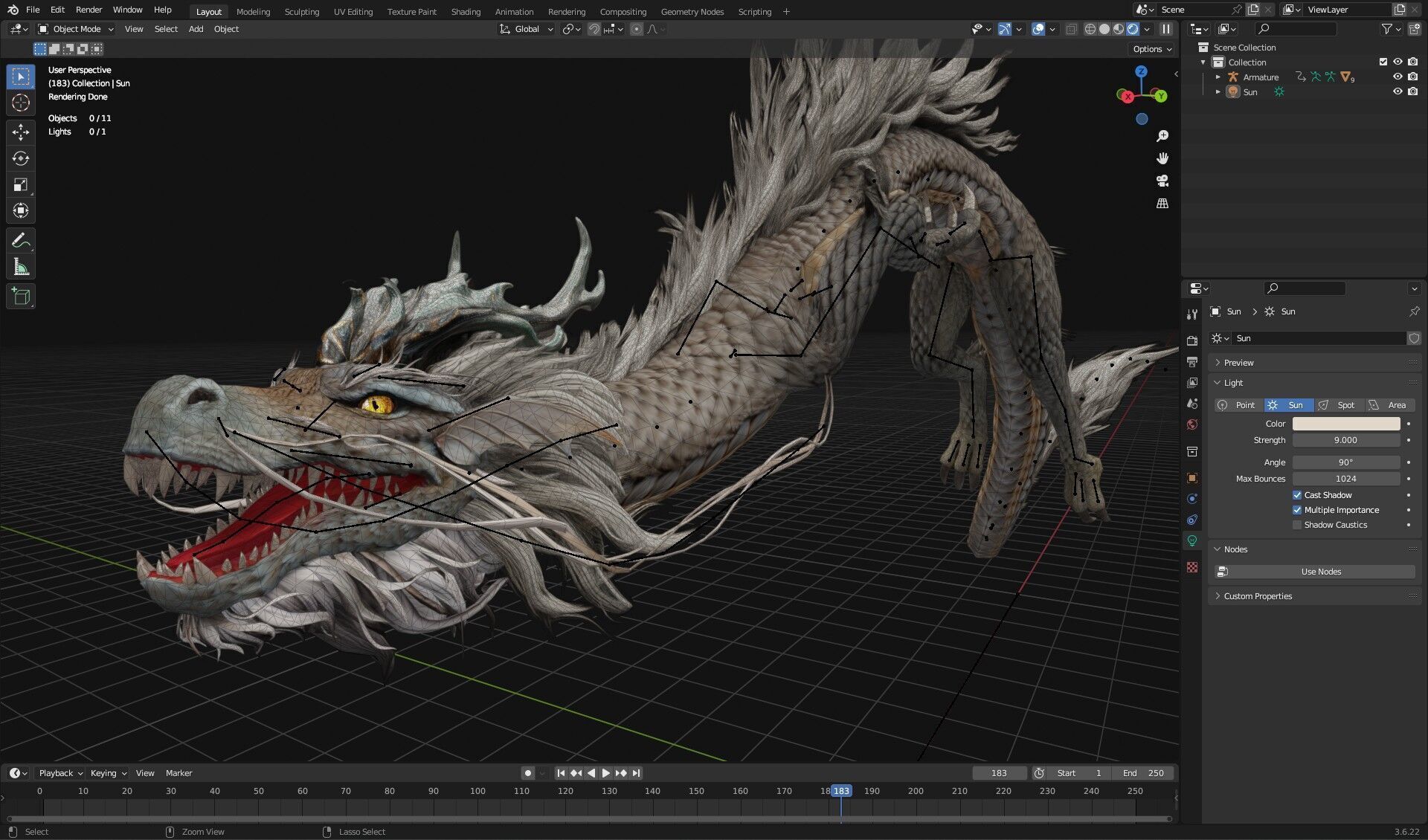The image size is (1428, 840).
Task: Set light type to Spot
Action: 1339,405
